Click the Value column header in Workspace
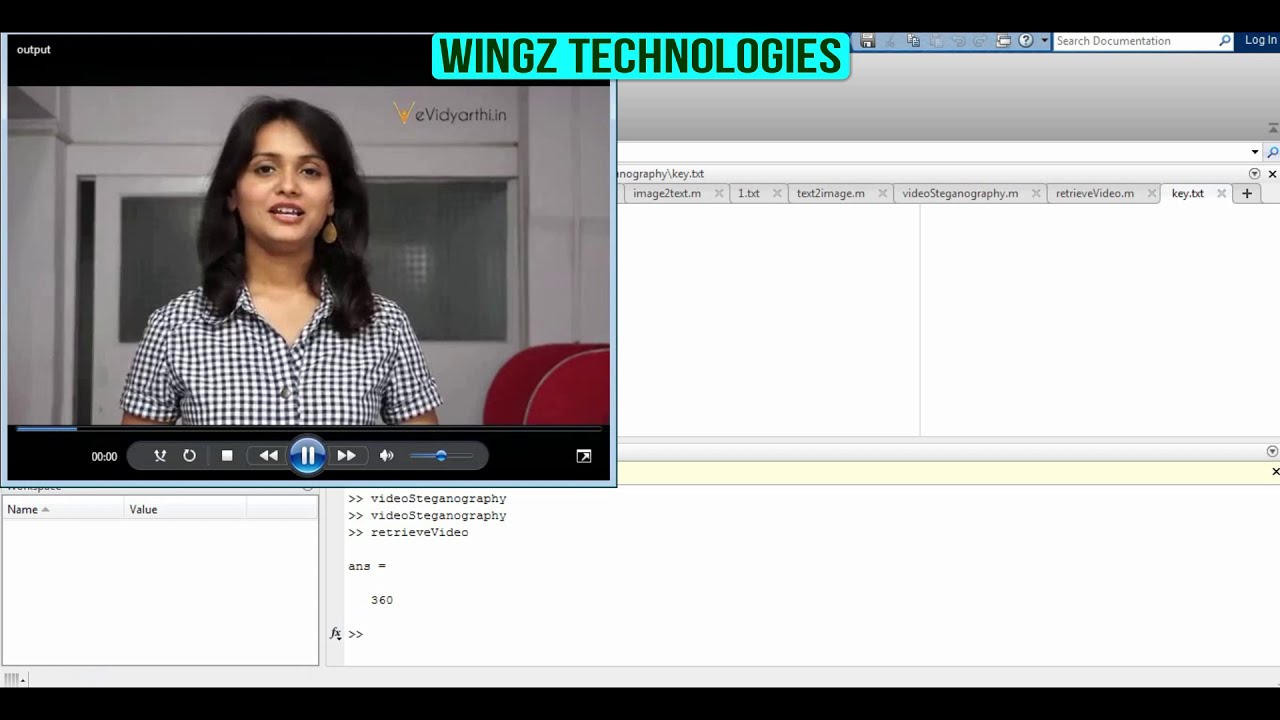 click(185, 509)
